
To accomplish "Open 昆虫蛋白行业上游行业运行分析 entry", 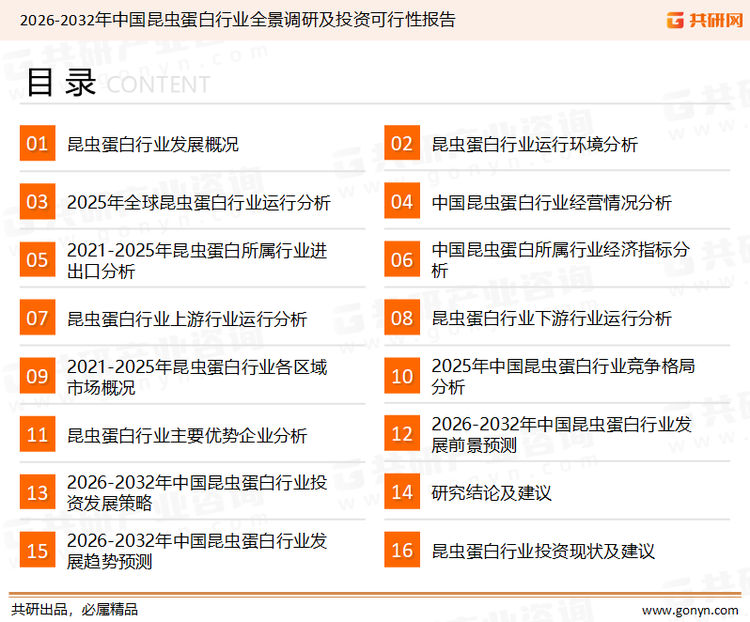I will point(186,319).
